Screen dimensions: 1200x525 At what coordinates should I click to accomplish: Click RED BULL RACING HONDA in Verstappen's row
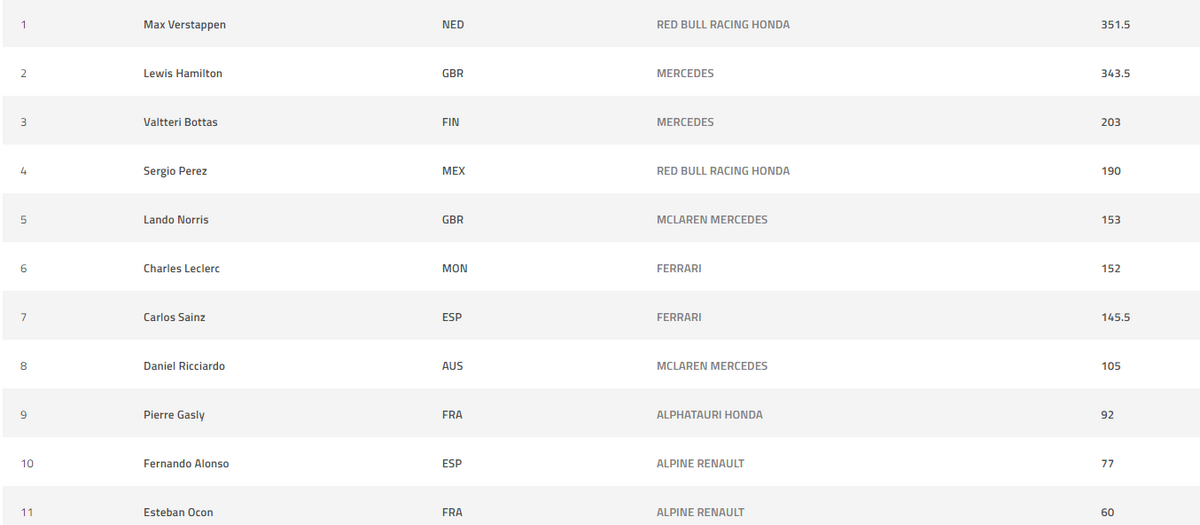click(723, 25)
